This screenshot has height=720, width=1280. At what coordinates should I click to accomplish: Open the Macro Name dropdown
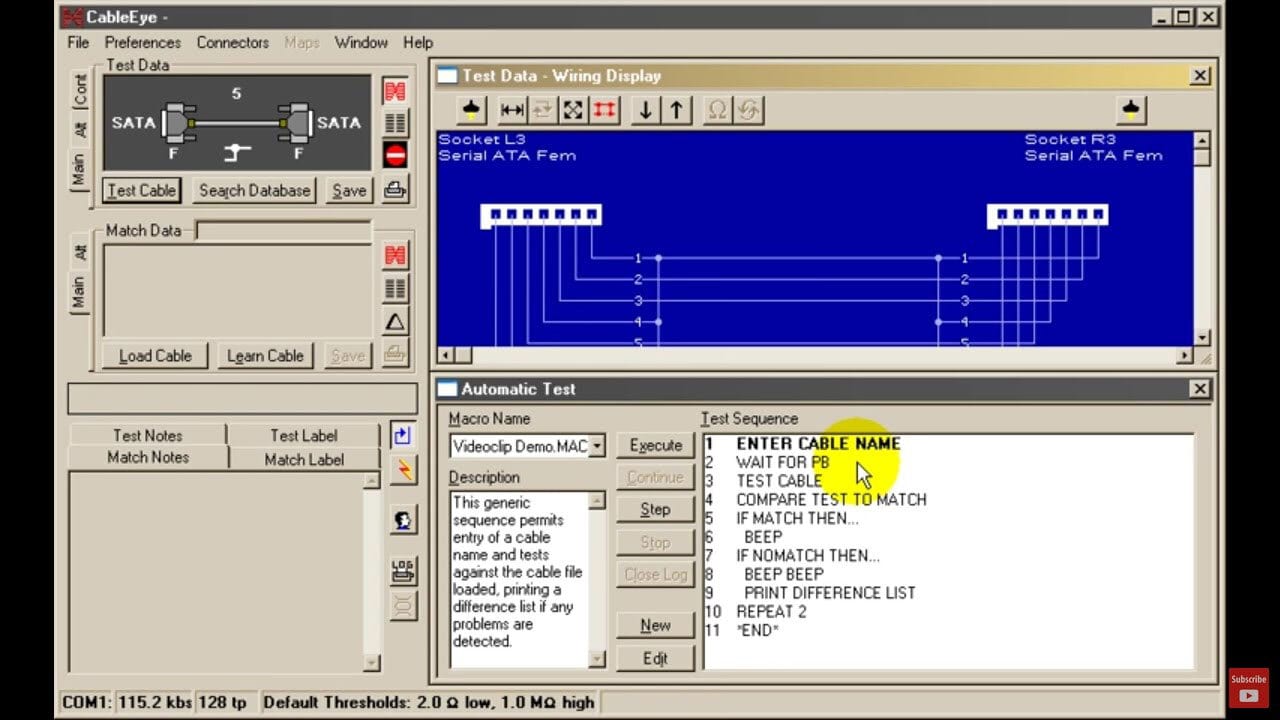point(598,445)
